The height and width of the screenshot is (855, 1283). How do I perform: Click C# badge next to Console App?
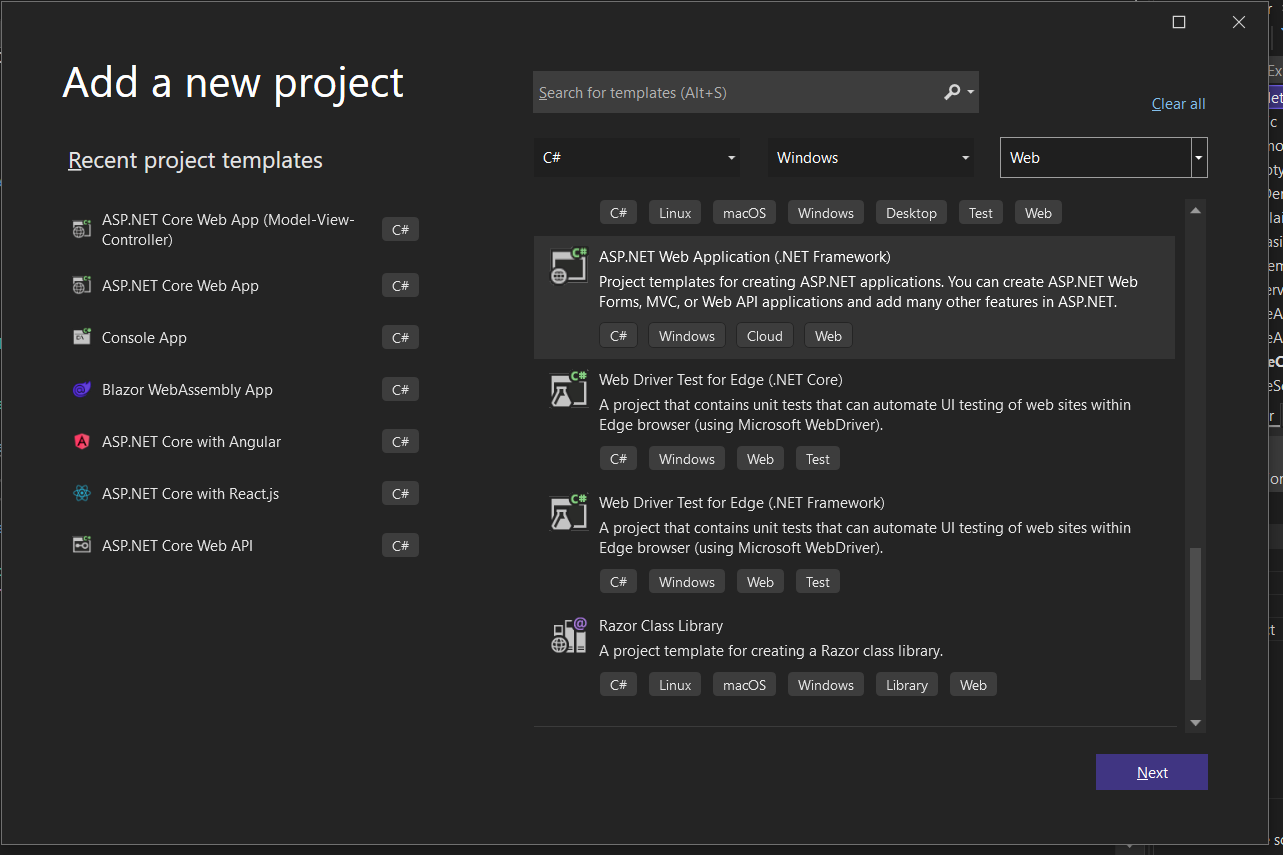click(400, 338)
